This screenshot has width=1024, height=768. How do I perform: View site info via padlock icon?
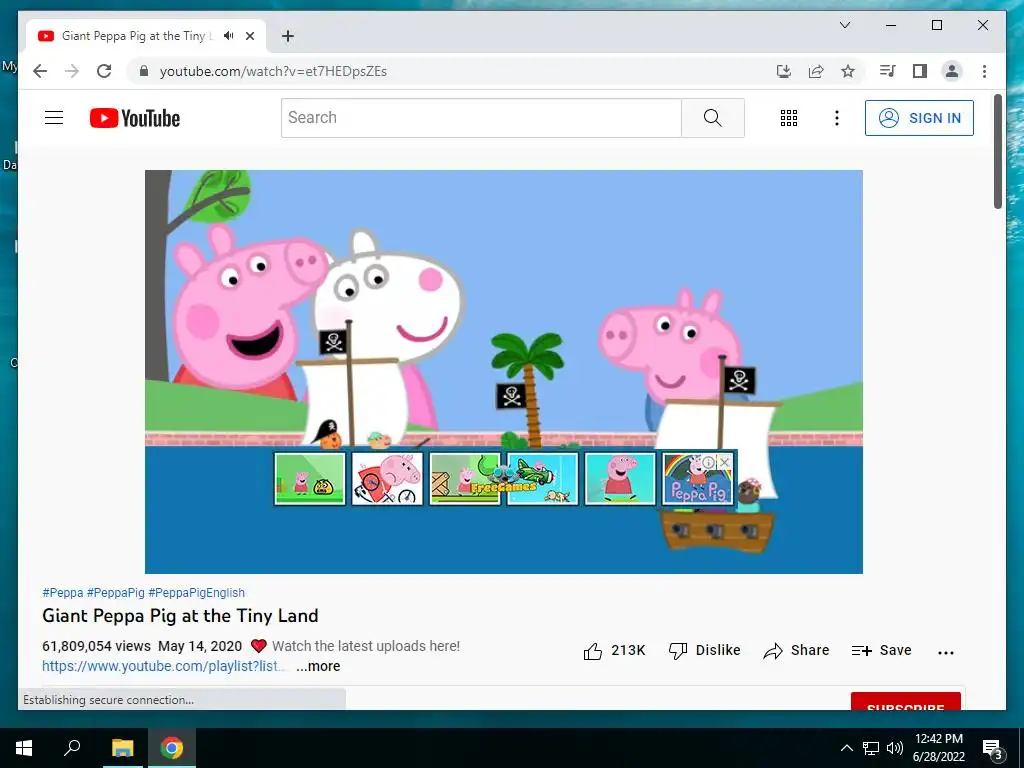pos(144,71)
